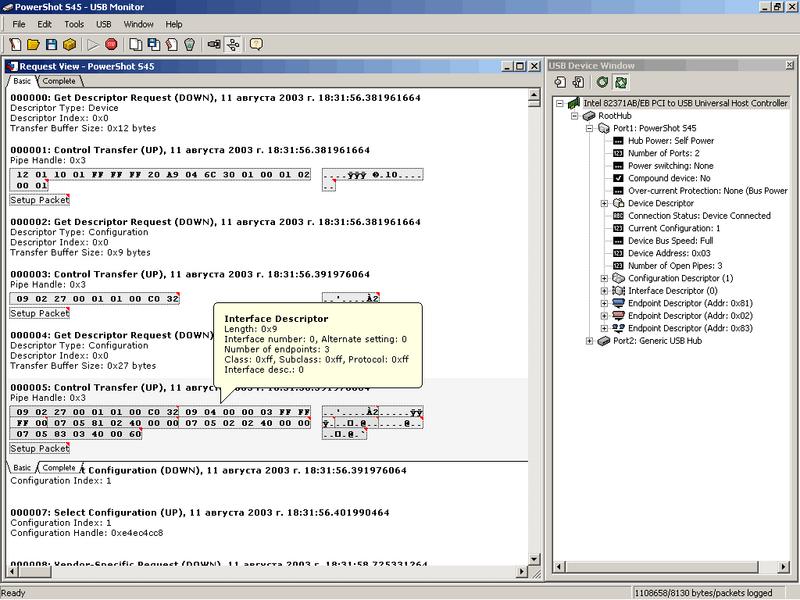Click the RootHub device icon

589,116
